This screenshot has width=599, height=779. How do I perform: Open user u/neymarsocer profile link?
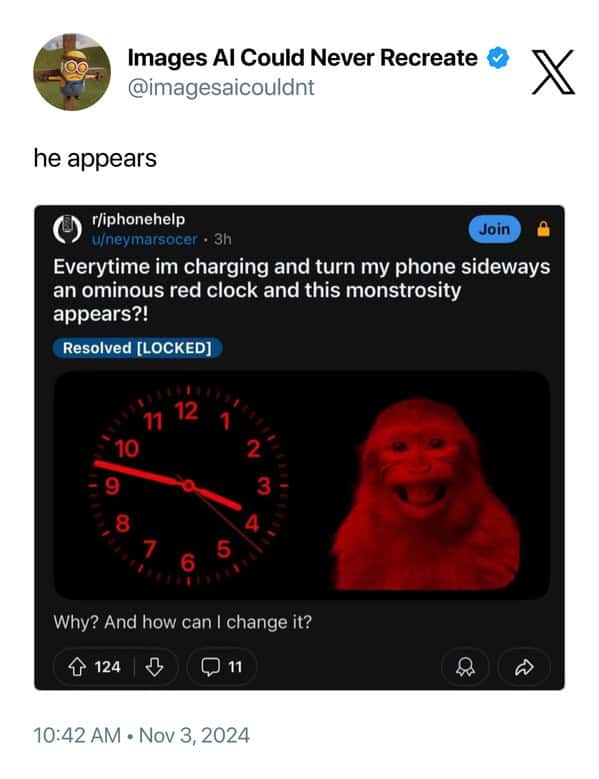click(145, 239)
